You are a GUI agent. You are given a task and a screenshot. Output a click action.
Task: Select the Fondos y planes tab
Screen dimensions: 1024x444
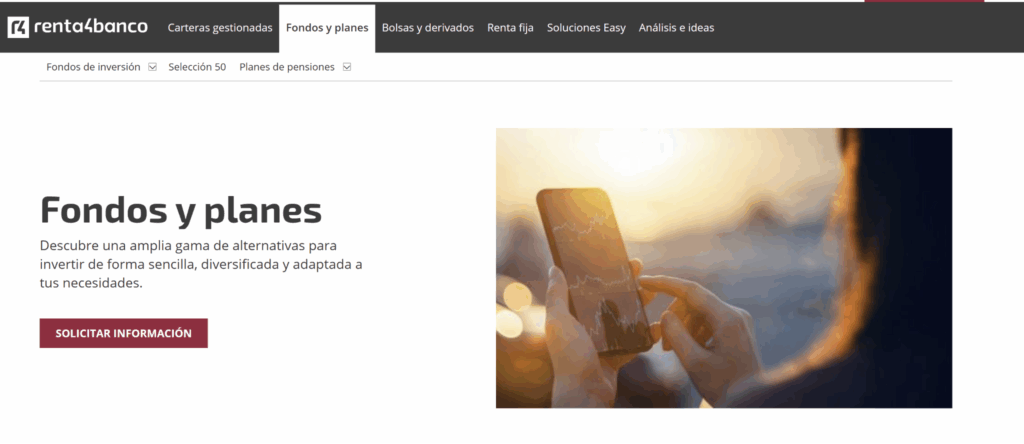pos(327,28)
